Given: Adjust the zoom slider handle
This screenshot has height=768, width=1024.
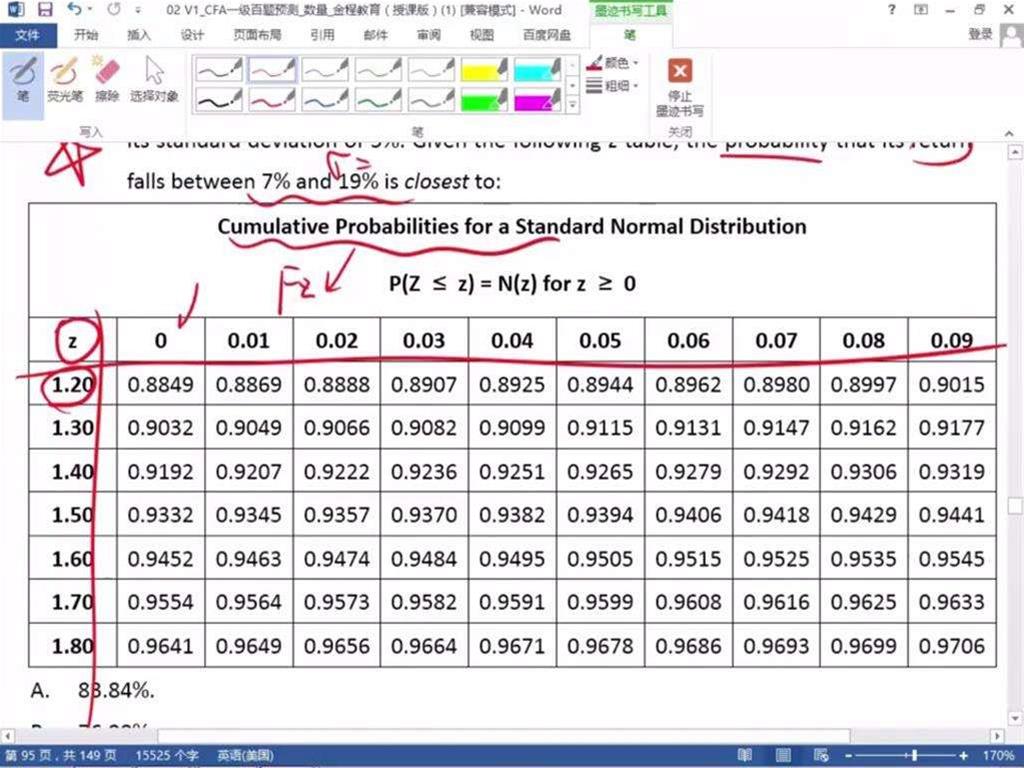Looking at the screenshot, I should 915,756.
